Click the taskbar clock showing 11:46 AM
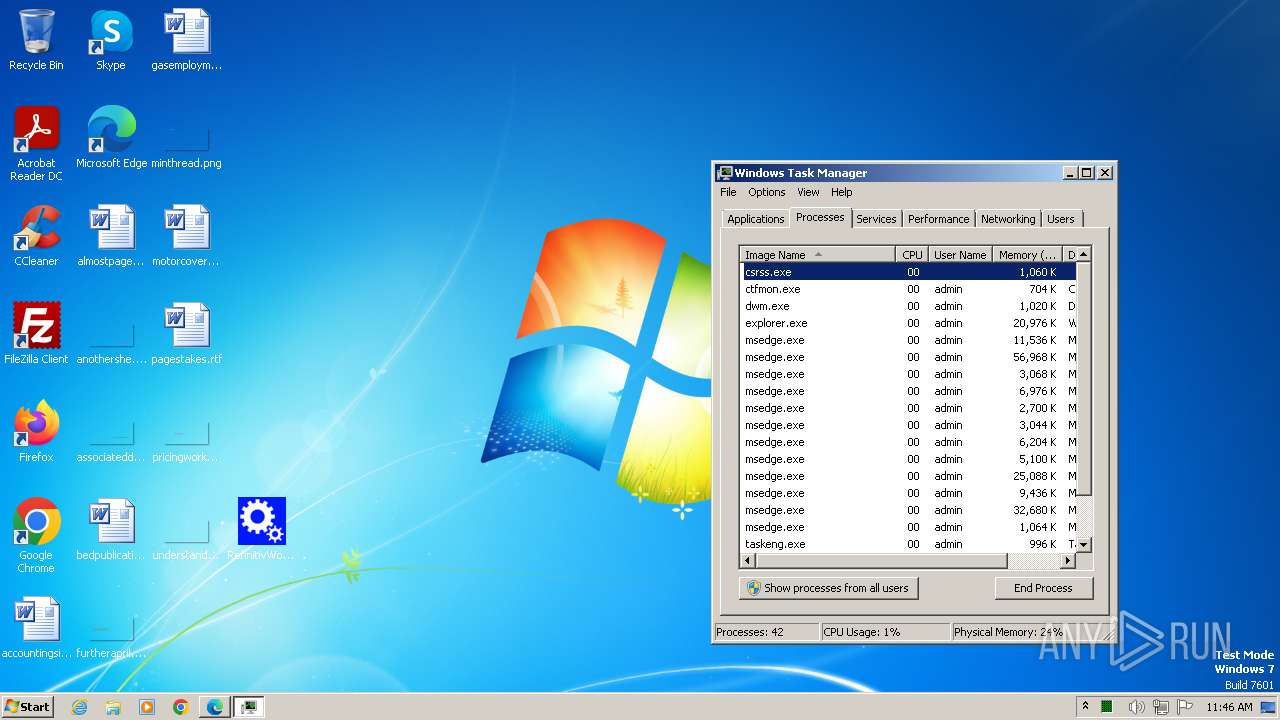Screen dimensions: 1280x720 click(x=1229, y=707)
